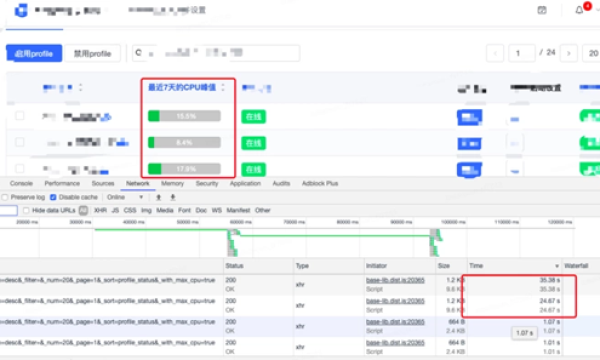This screenshot has width=600, height=360.
Task: Open the Online throttling dropdown
Action: (125, 197)
